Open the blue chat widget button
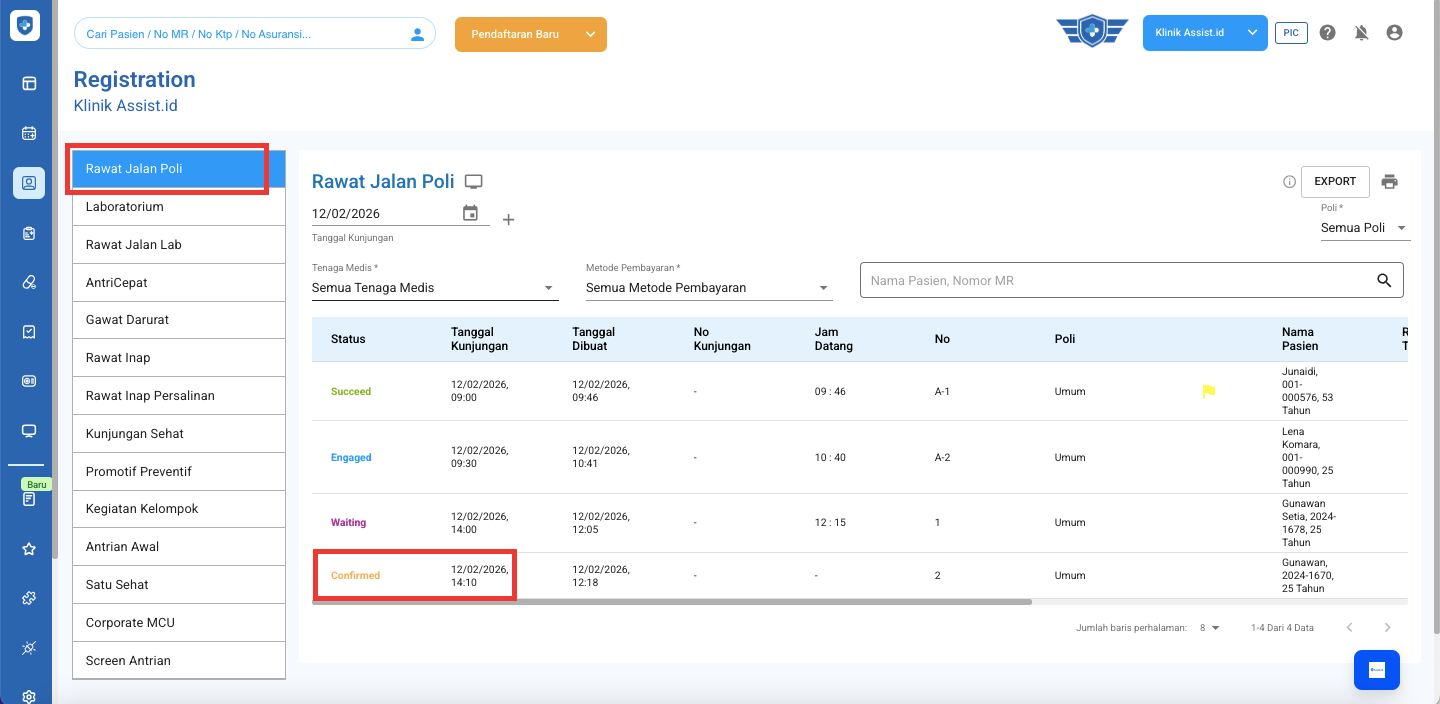Image resolution: width=1440 pixels, height=704 pixels. click(1376, 670)
